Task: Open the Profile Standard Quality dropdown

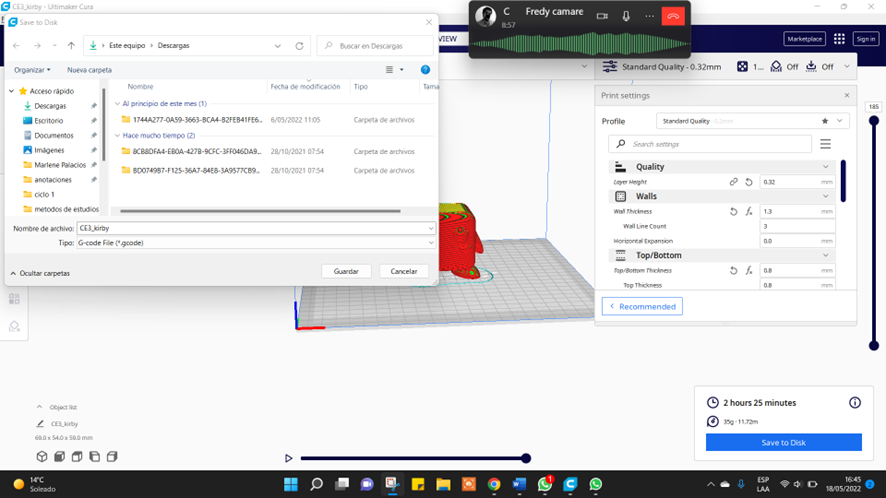Action: click(753, 121)
